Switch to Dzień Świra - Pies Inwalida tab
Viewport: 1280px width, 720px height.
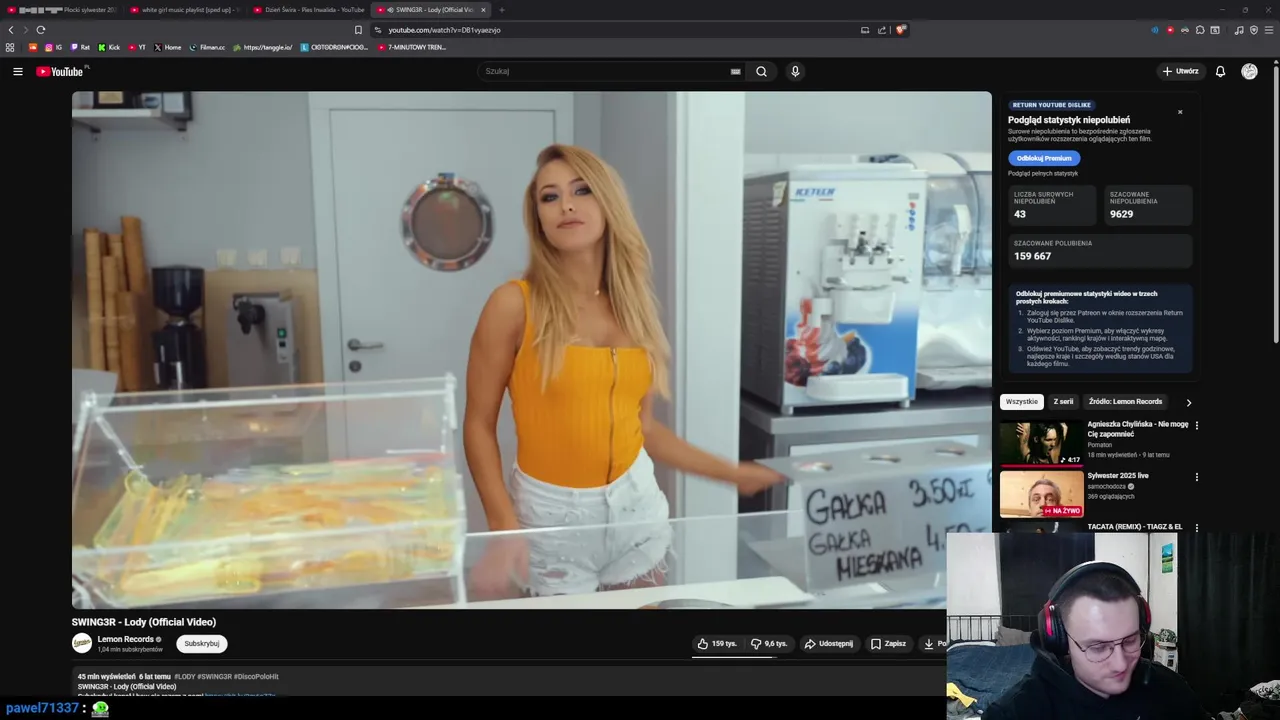(308, 10)
